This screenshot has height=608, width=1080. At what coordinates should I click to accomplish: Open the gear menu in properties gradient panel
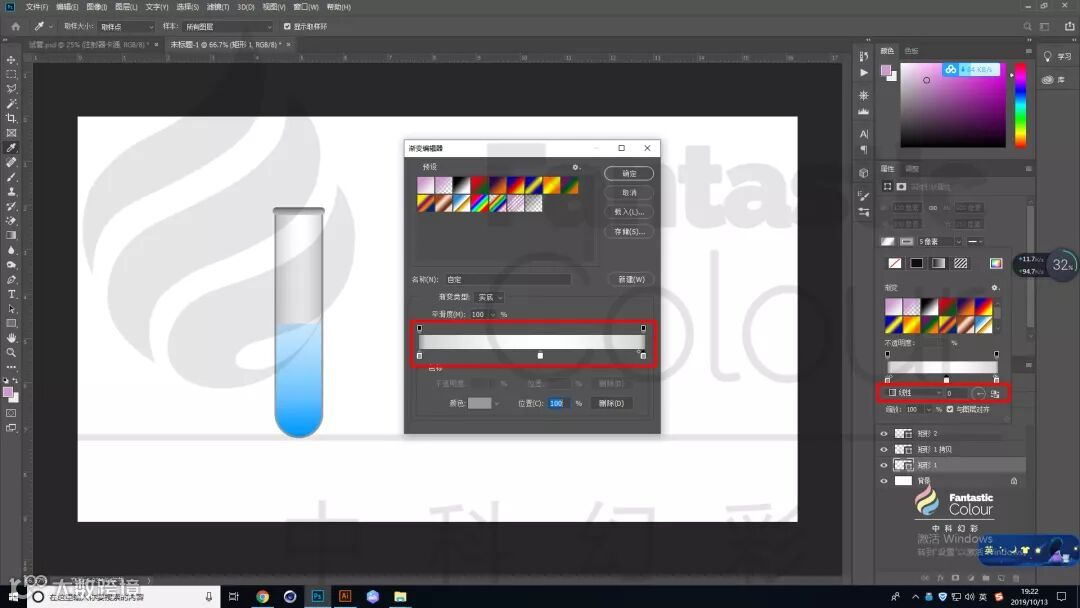(x=995, y=288)
